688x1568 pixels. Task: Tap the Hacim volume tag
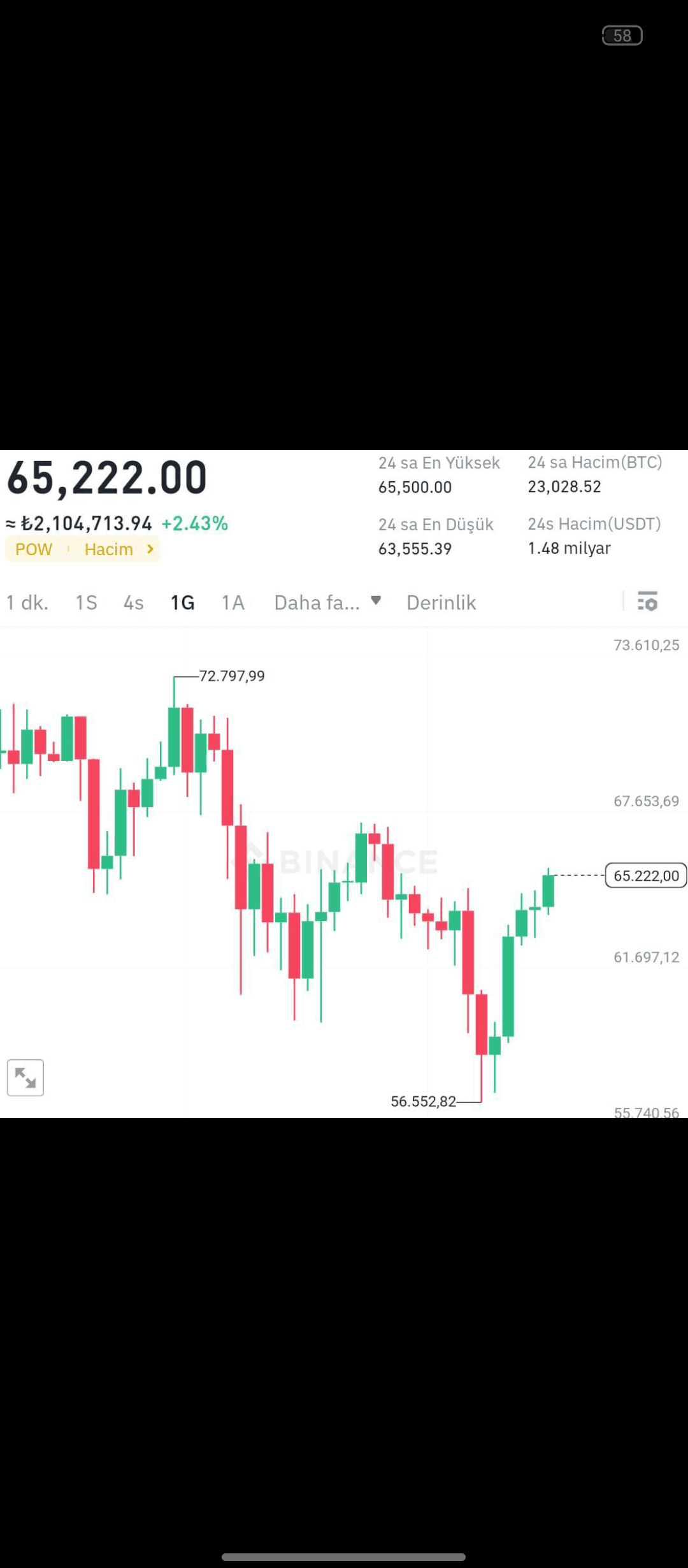pyautogui.click(x=108, y=549)
